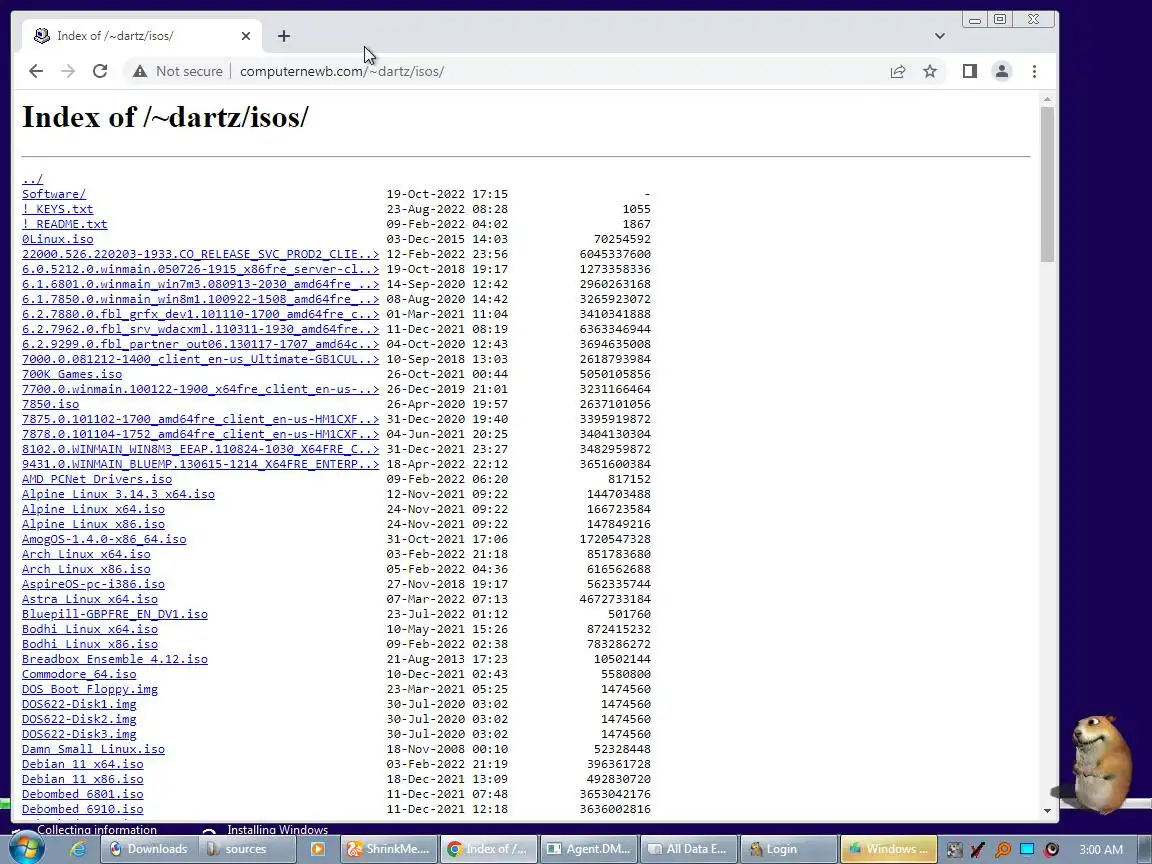The height and width of the screenshot is (864, 1152).
Task: Click the 3:00 AM taskbar clock
Action: coord(1101,849)
